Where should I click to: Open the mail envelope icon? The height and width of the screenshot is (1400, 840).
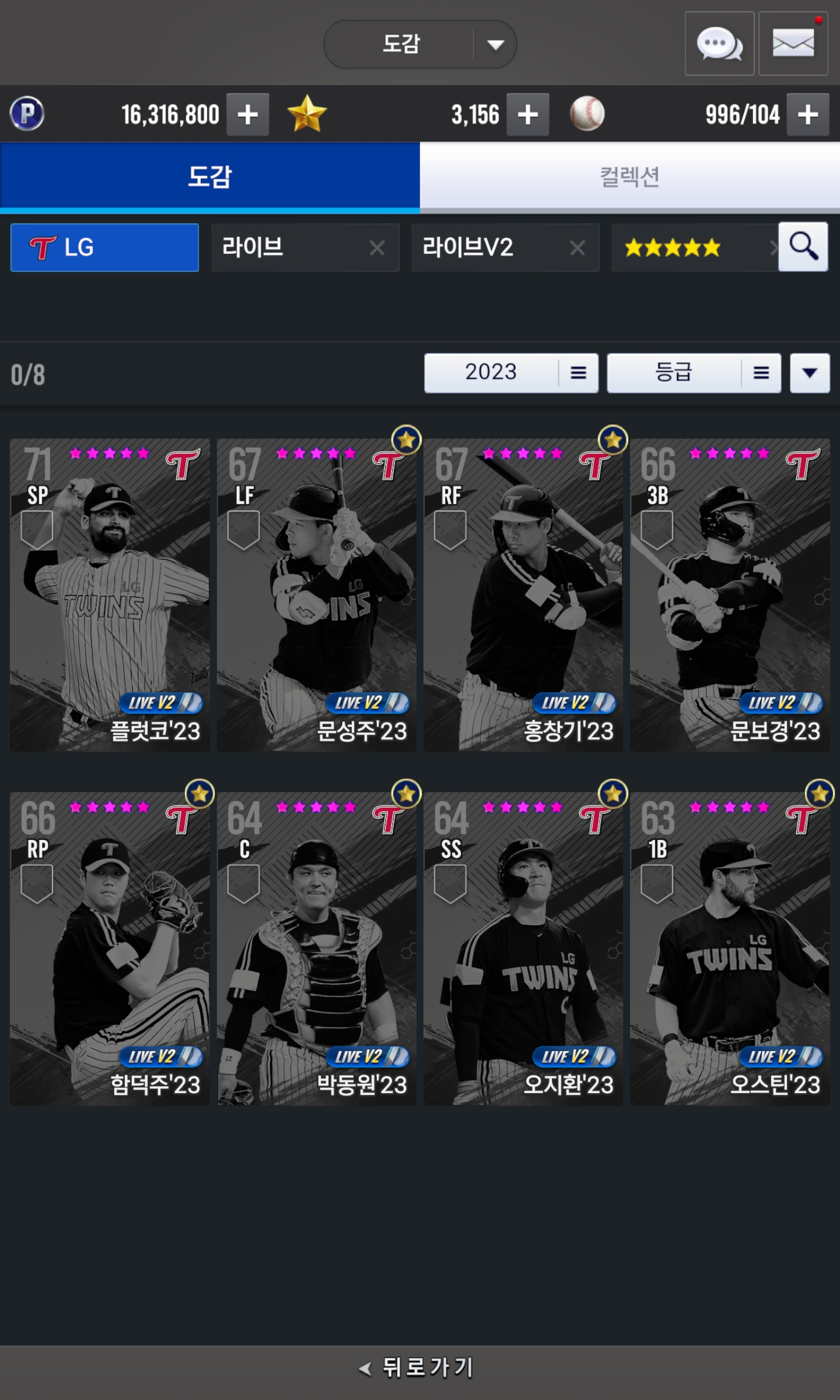coord(793,43)
